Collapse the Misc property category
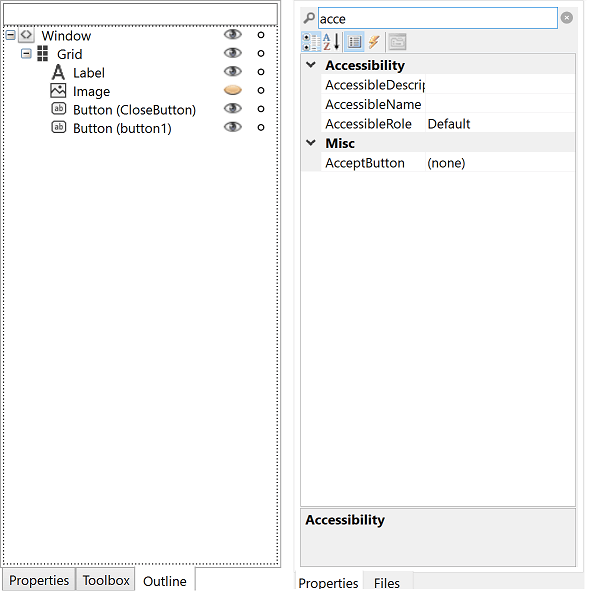 pyautogui.click(x=311, y=143)
